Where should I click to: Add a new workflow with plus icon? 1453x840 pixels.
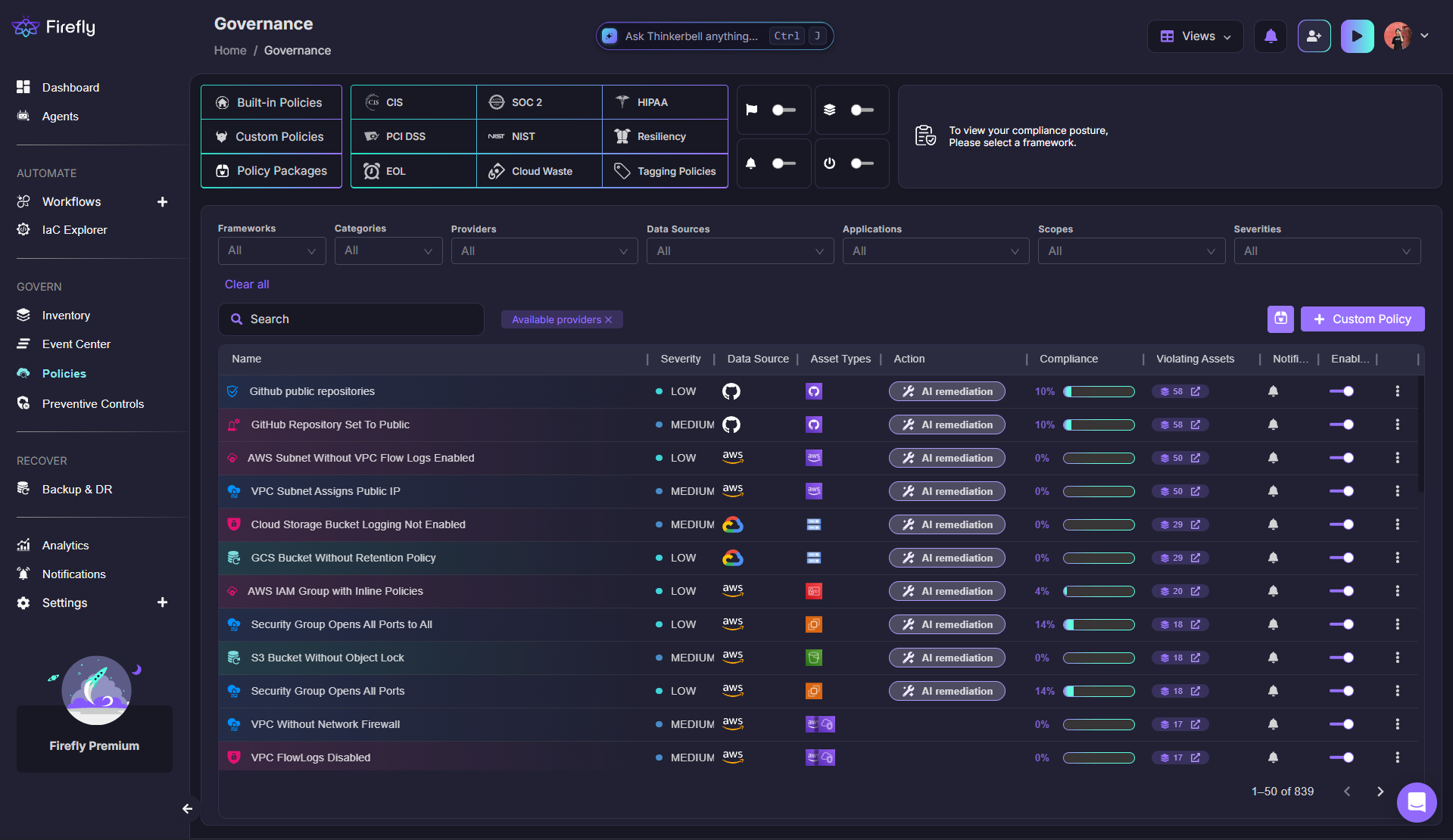(162, 202)
